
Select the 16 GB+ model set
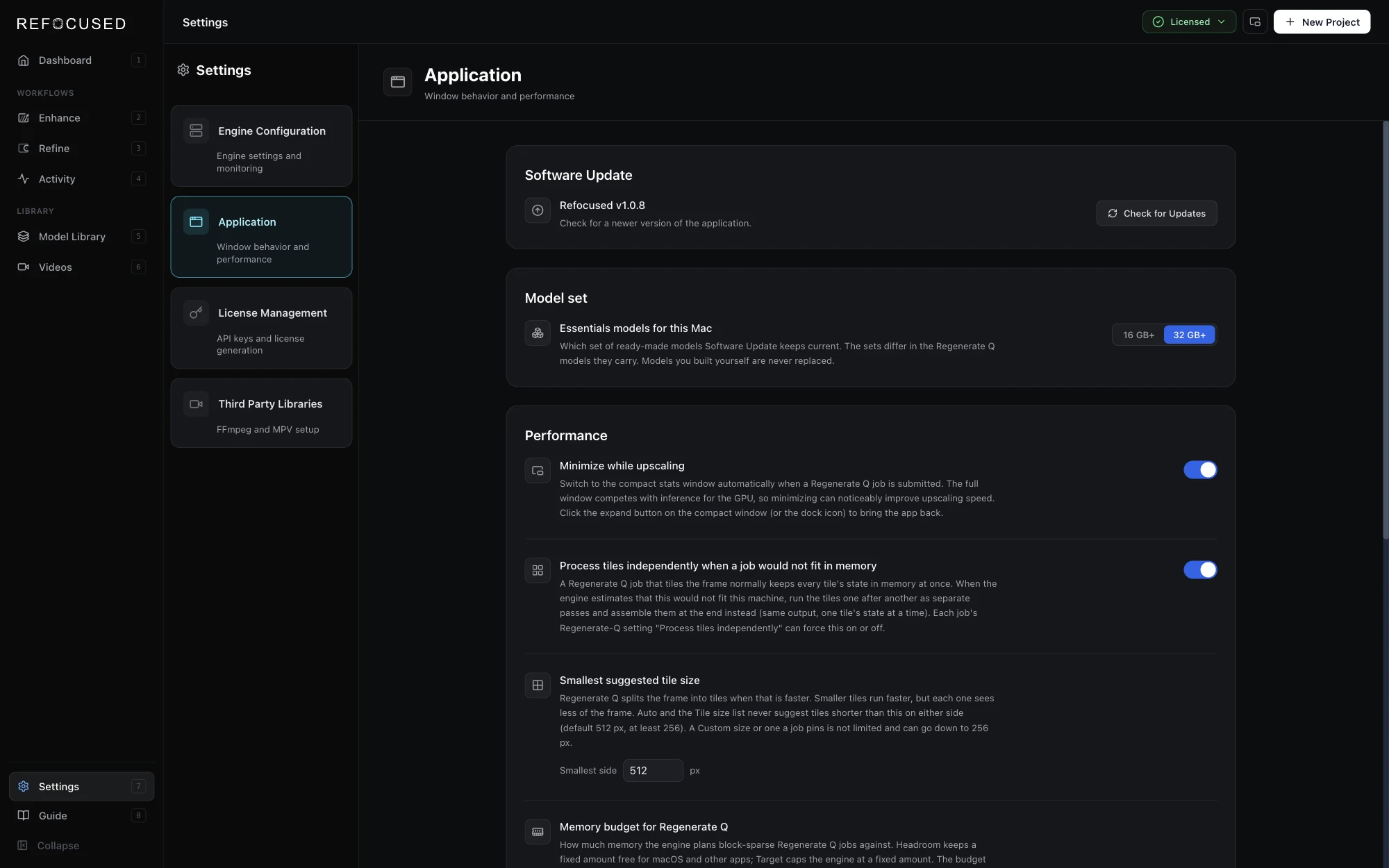pos(1138,335)
